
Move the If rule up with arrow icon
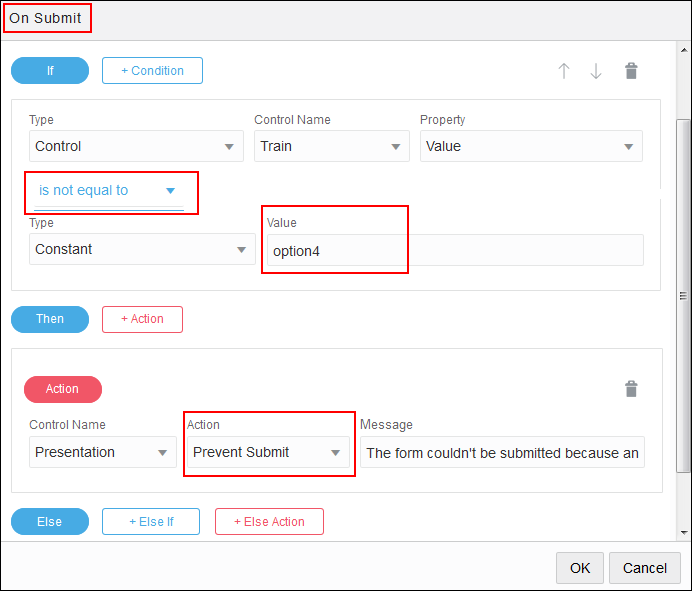(x=564, y=71)
